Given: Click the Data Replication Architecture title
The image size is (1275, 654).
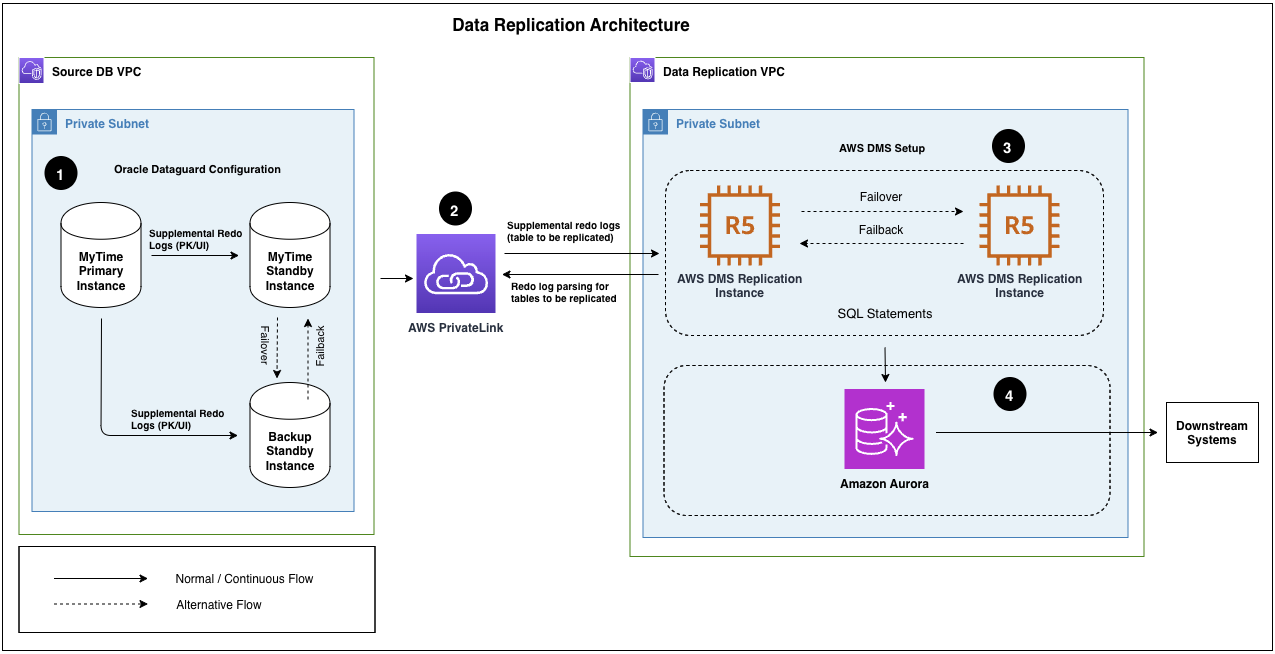Looking at the screenshot, I should [571, 25].
